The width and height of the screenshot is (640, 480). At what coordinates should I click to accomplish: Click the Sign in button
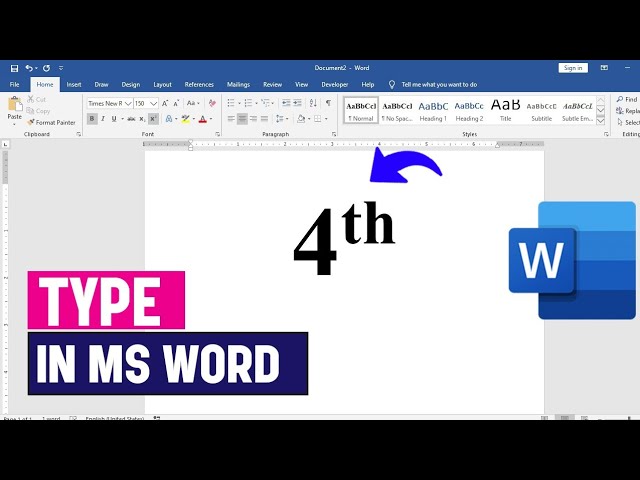(x=573, y=68)
